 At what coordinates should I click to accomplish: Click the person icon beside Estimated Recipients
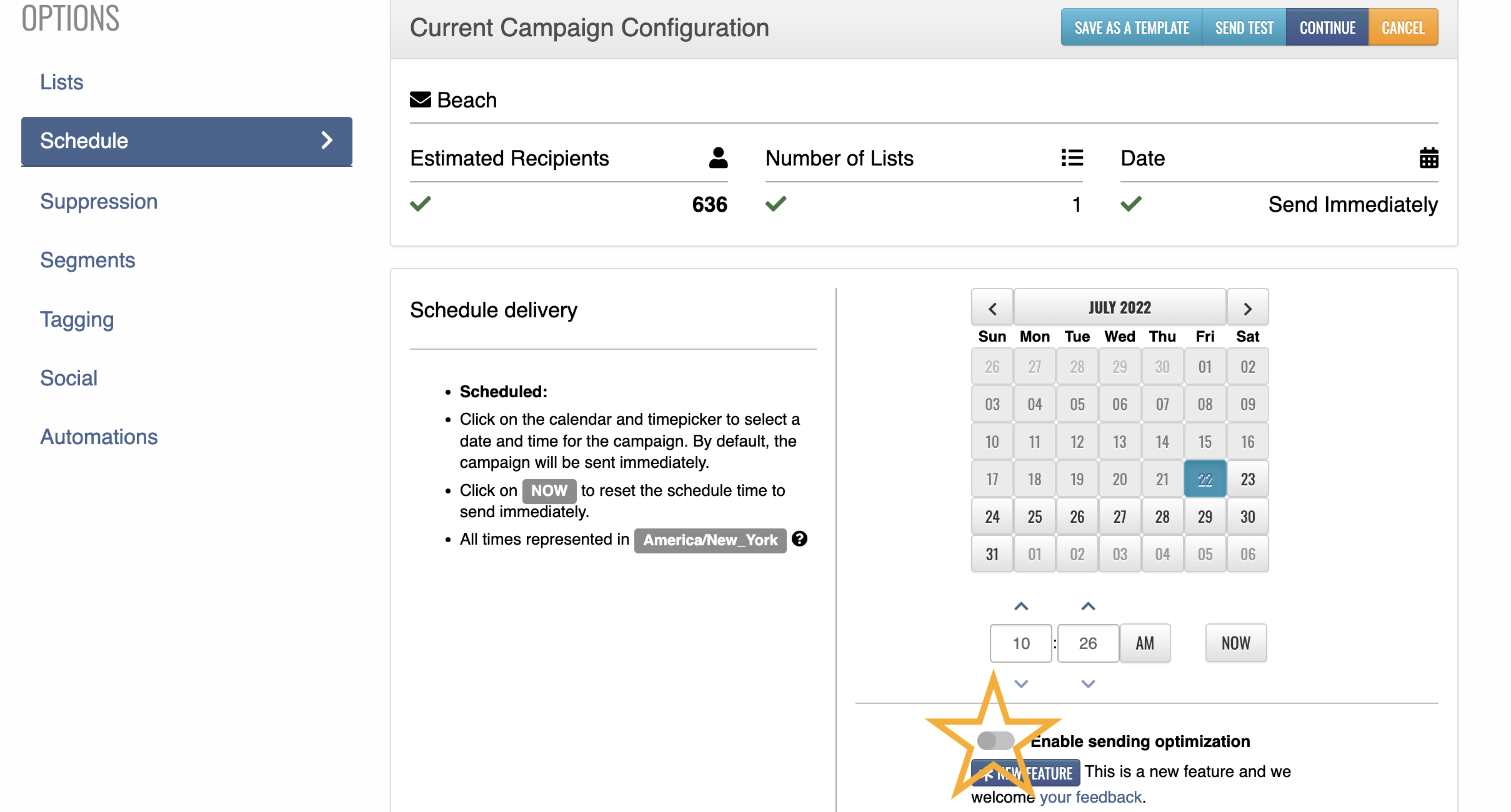point(718,158)
